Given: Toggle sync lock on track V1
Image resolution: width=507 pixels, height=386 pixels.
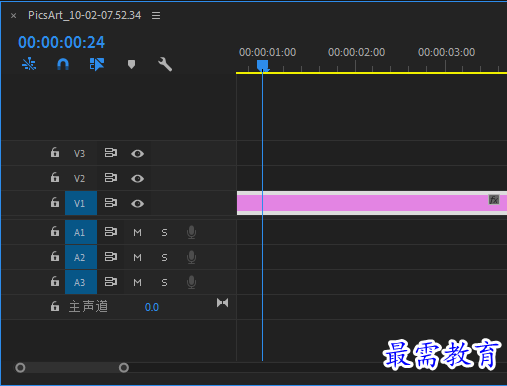Looking at the screenshot, I should click(x=111, y=202).
